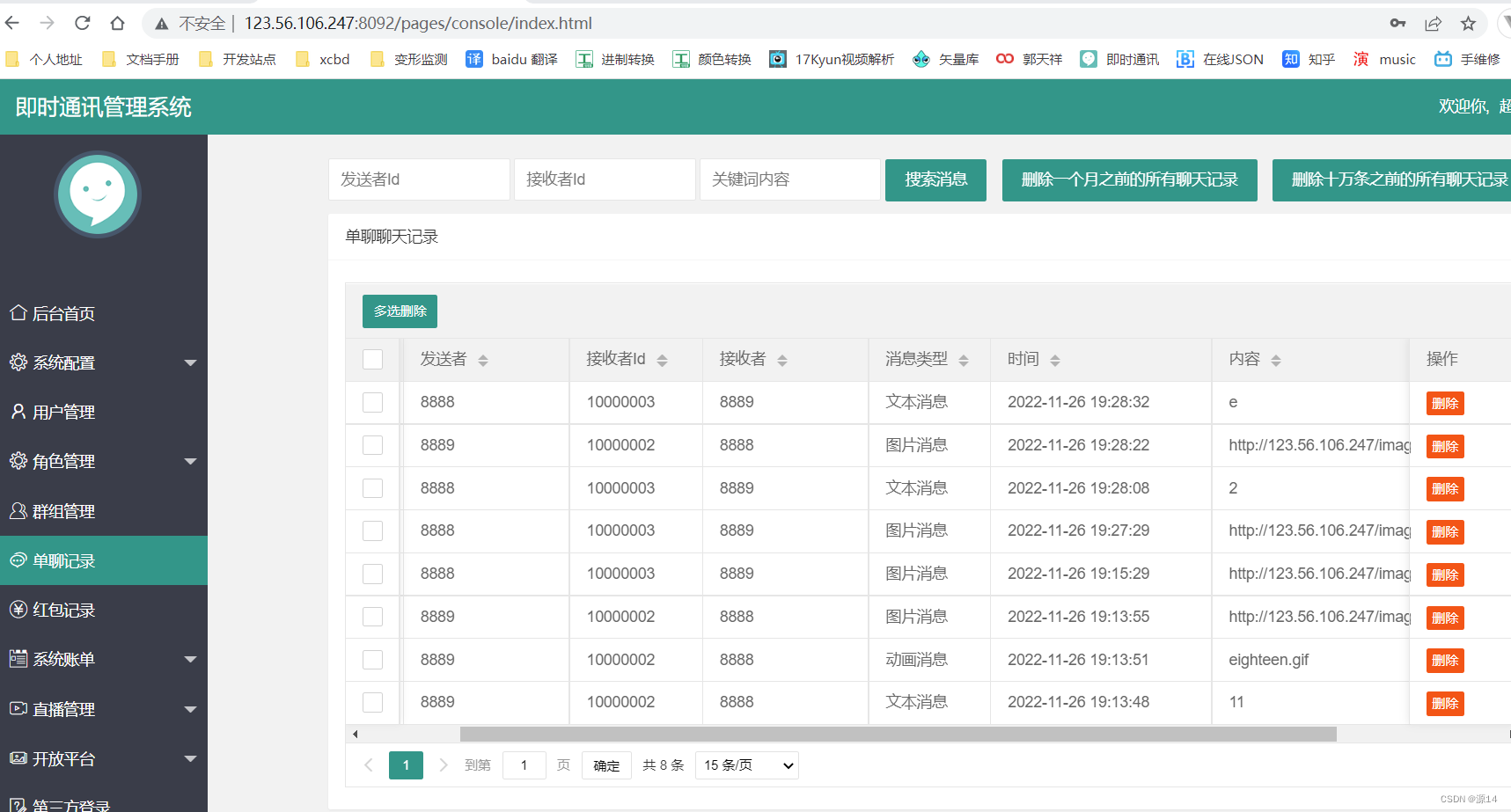Sort table by 接收者Id column
Image resolution: width=1511 pixels, height=812 pixels.
(663, 360)
